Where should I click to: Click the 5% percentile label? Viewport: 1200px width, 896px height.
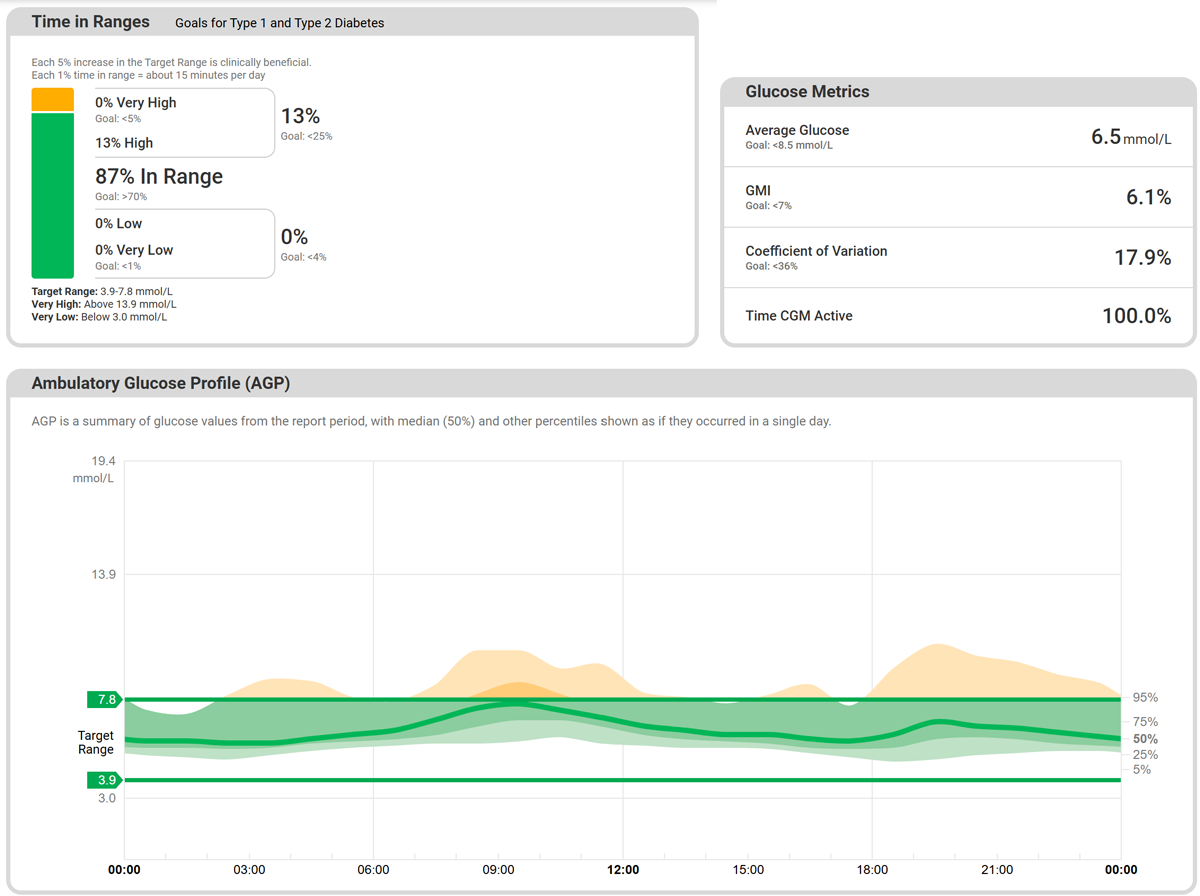(1142, 770)
